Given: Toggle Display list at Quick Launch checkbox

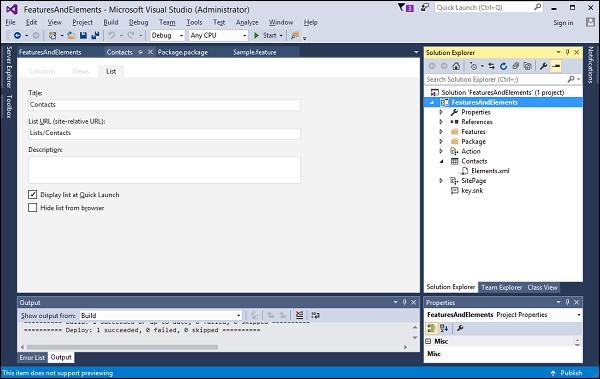Looking at the screenshot, I should click(x=33, y=194).
